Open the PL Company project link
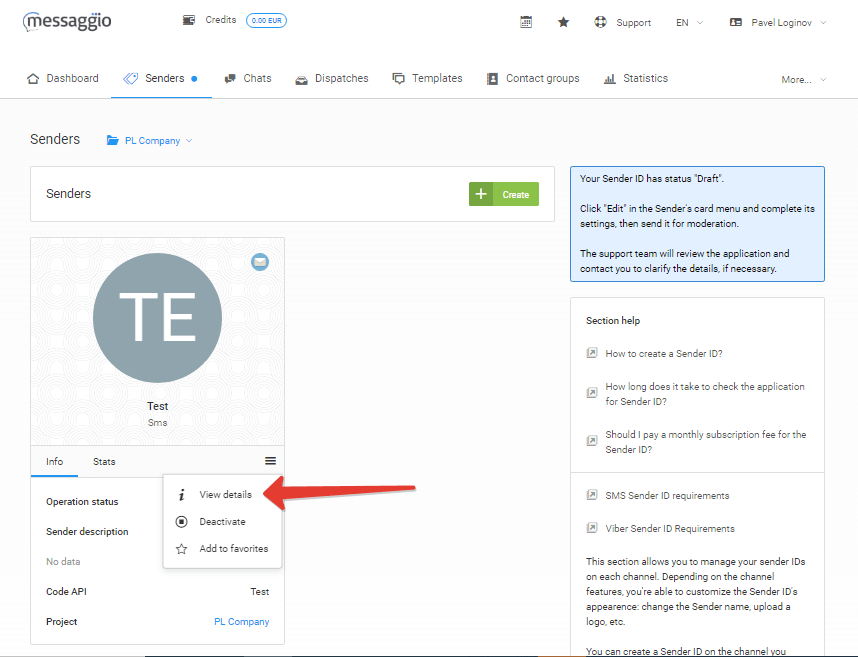The image size is (858, 657). pos(241,622)
